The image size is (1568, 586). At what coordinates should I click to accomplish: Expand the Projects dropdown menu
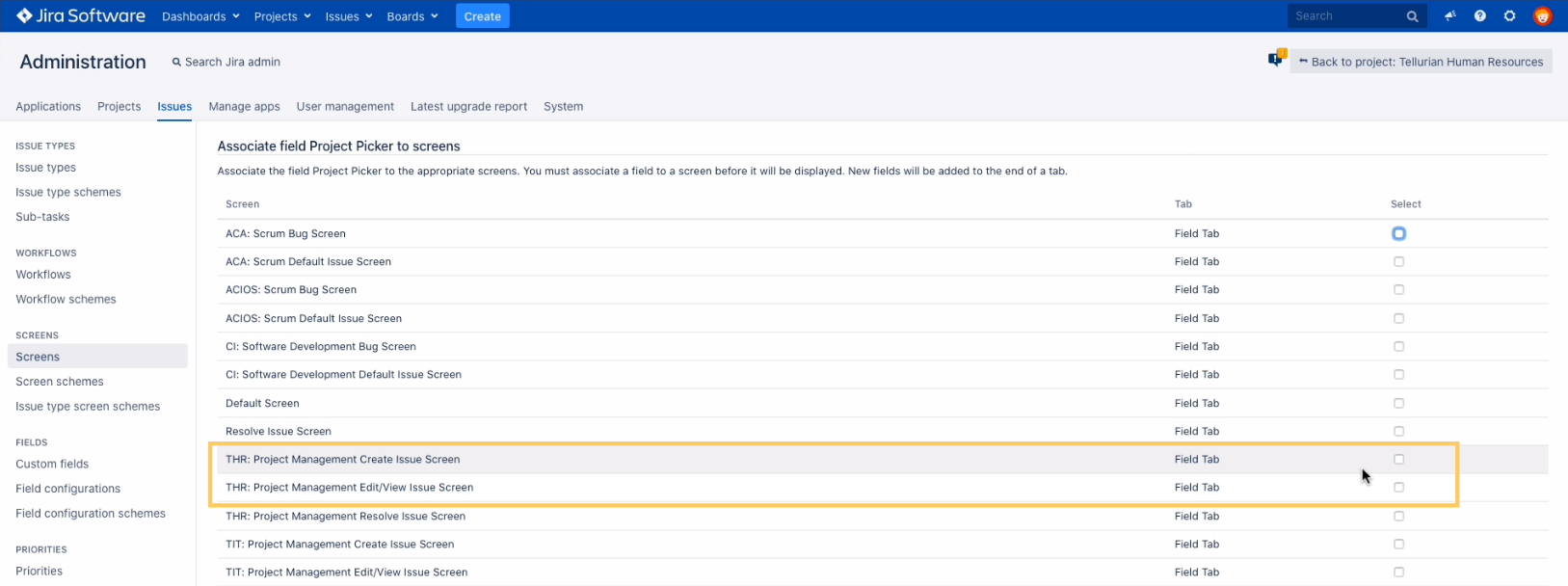(x=281, y=16)
